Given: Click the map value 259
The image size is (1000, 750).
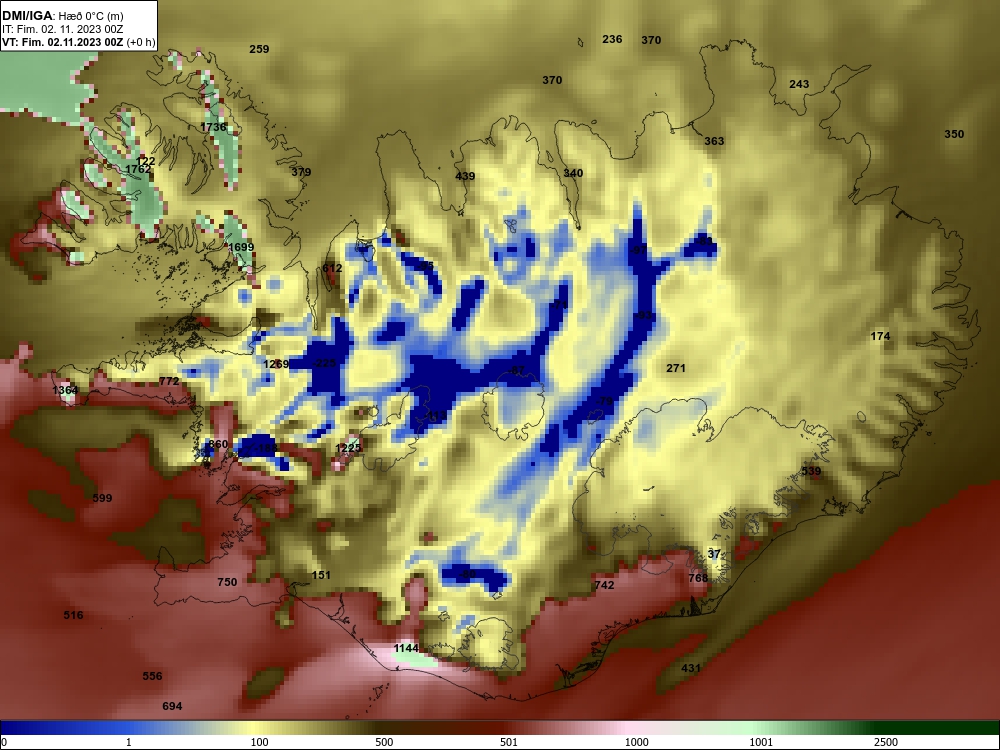Looking at the screenshot, I should (259, 49).
